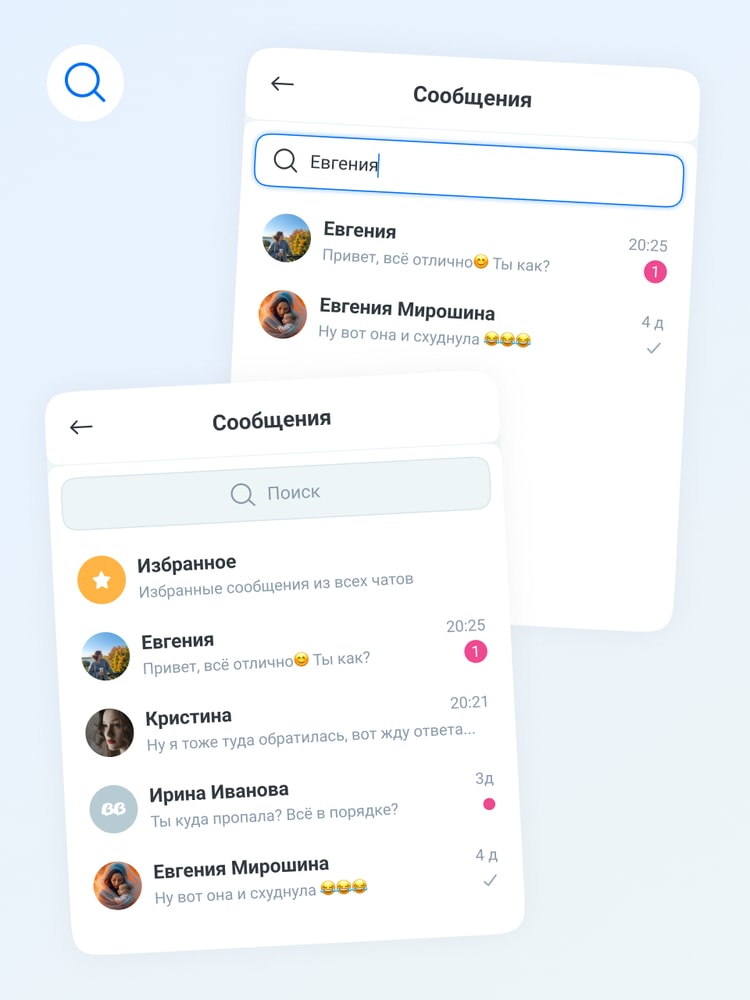Click into search field containing Евгения

point(469,170)
